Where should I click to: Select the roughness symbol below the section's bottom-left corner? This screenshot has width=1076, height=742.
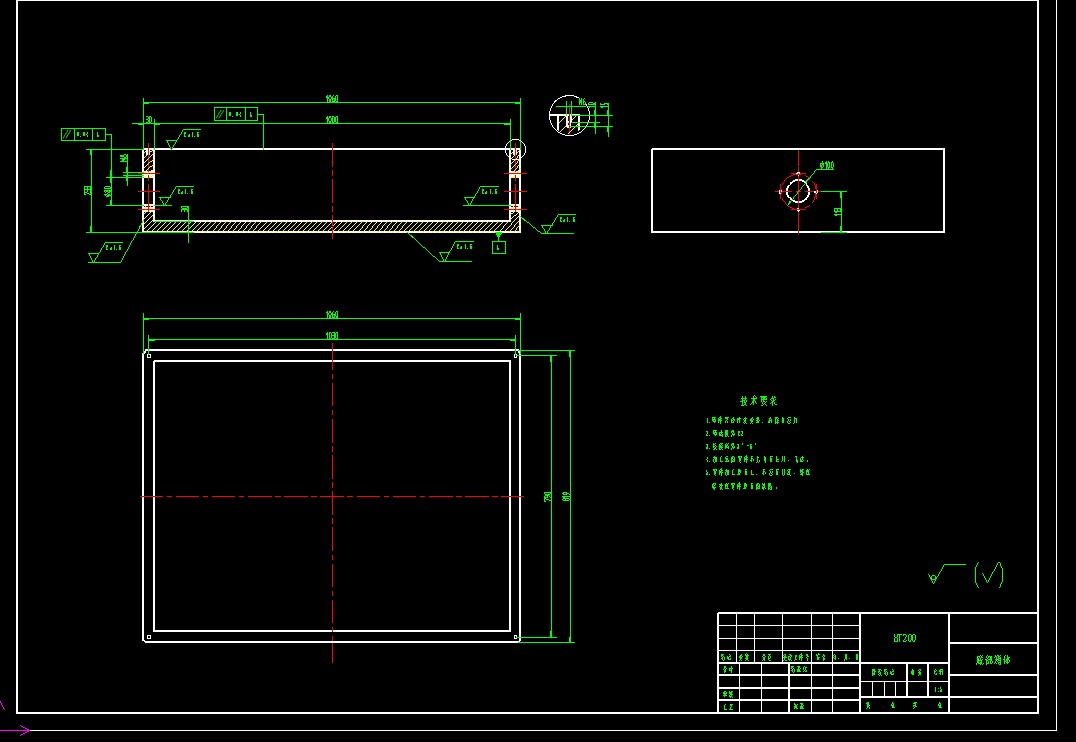(107, 252)
